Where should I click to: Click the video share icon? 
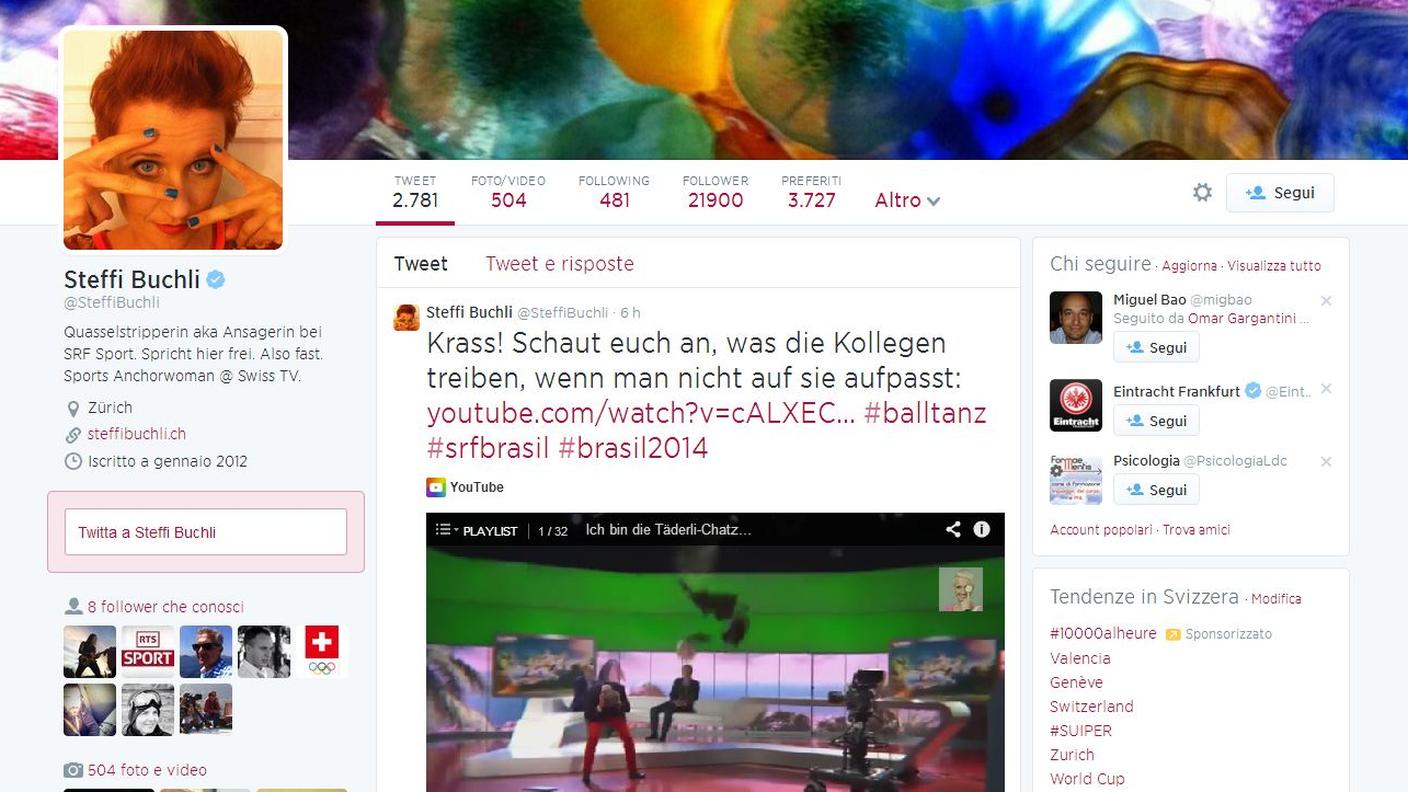(x=953, y=529)
